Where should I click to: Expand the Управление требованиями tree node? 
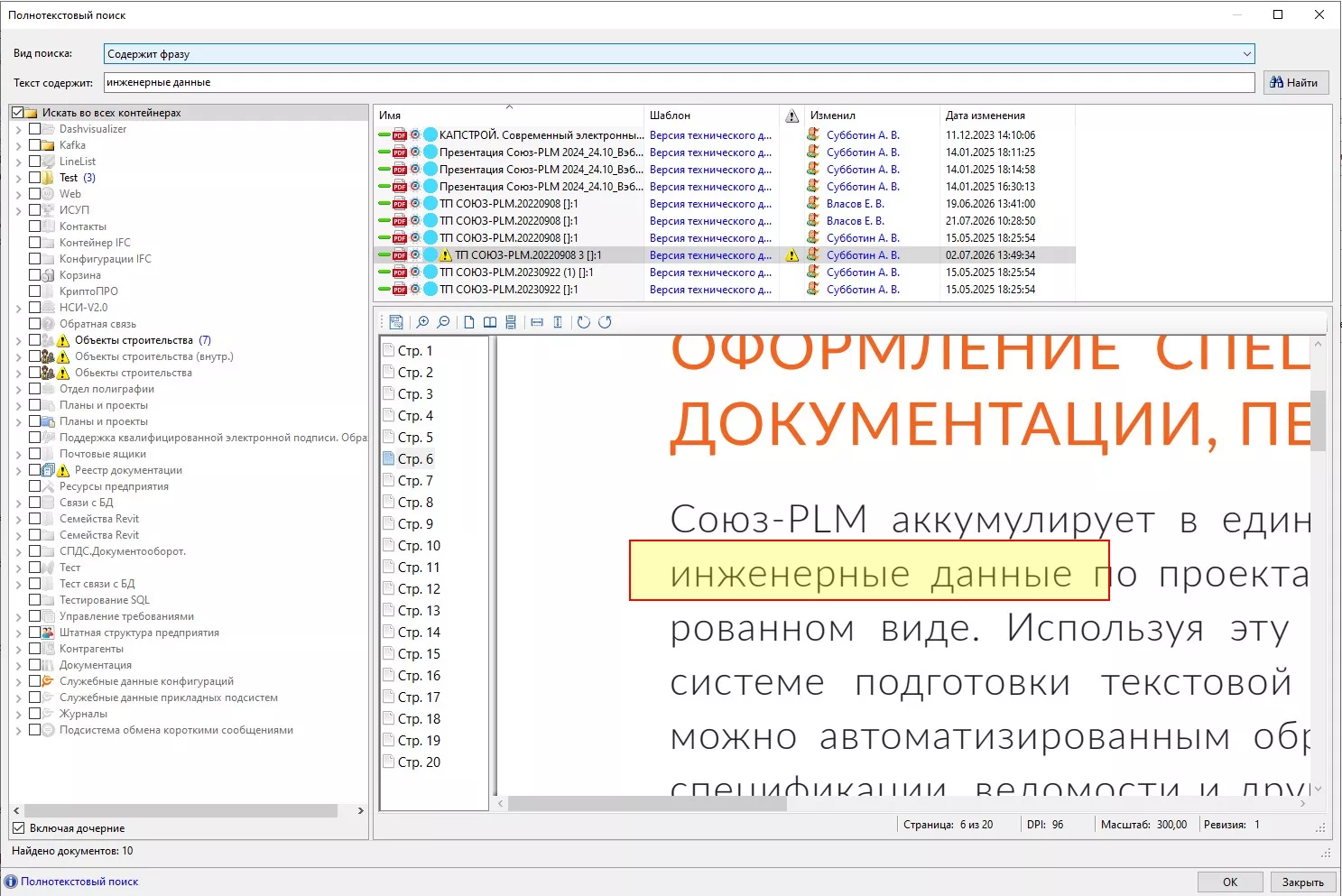click(19, 616)
